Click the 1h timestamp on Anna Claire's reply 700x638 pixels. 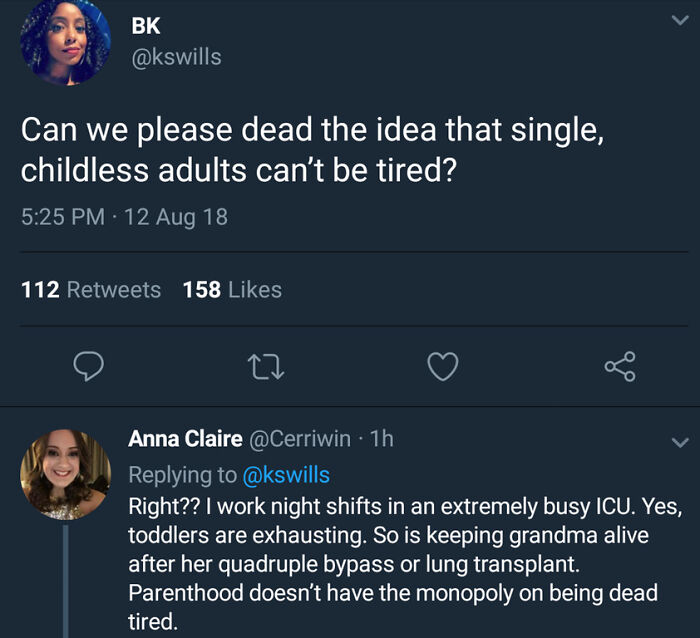[382, 439]
